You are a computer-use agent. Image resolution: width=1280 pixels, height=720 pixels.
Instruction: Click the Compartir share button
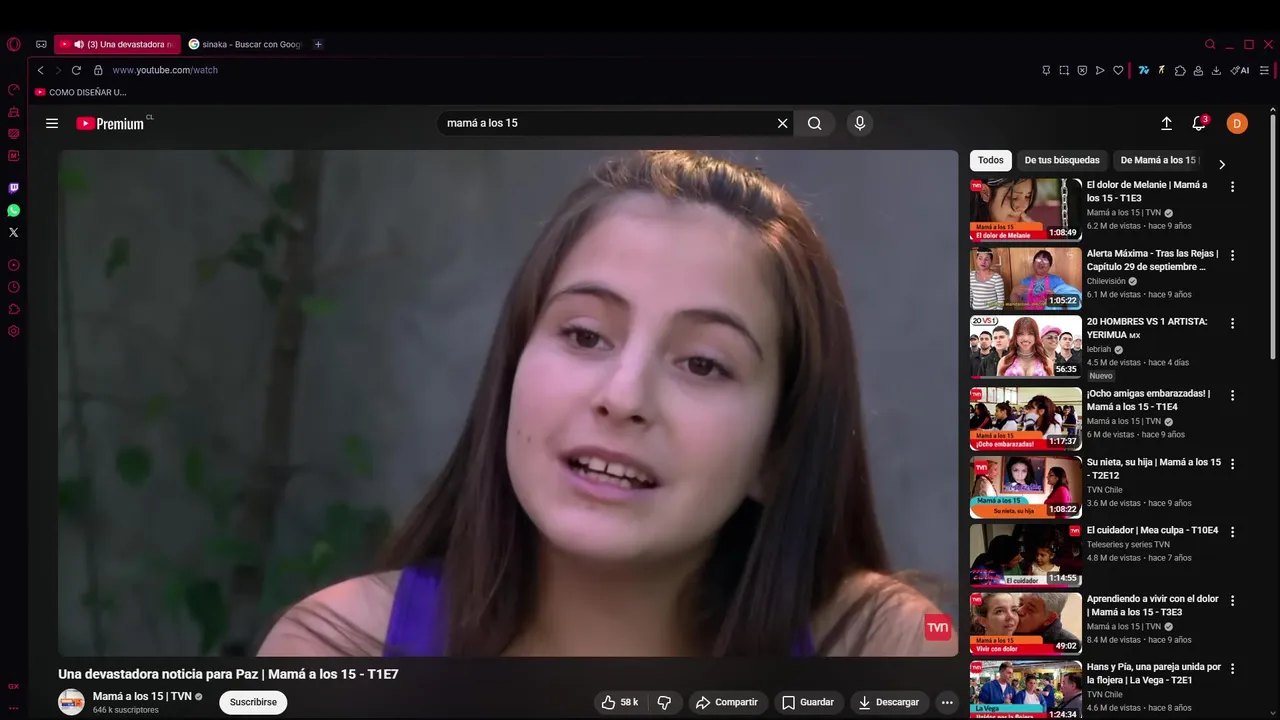point(727,702)
